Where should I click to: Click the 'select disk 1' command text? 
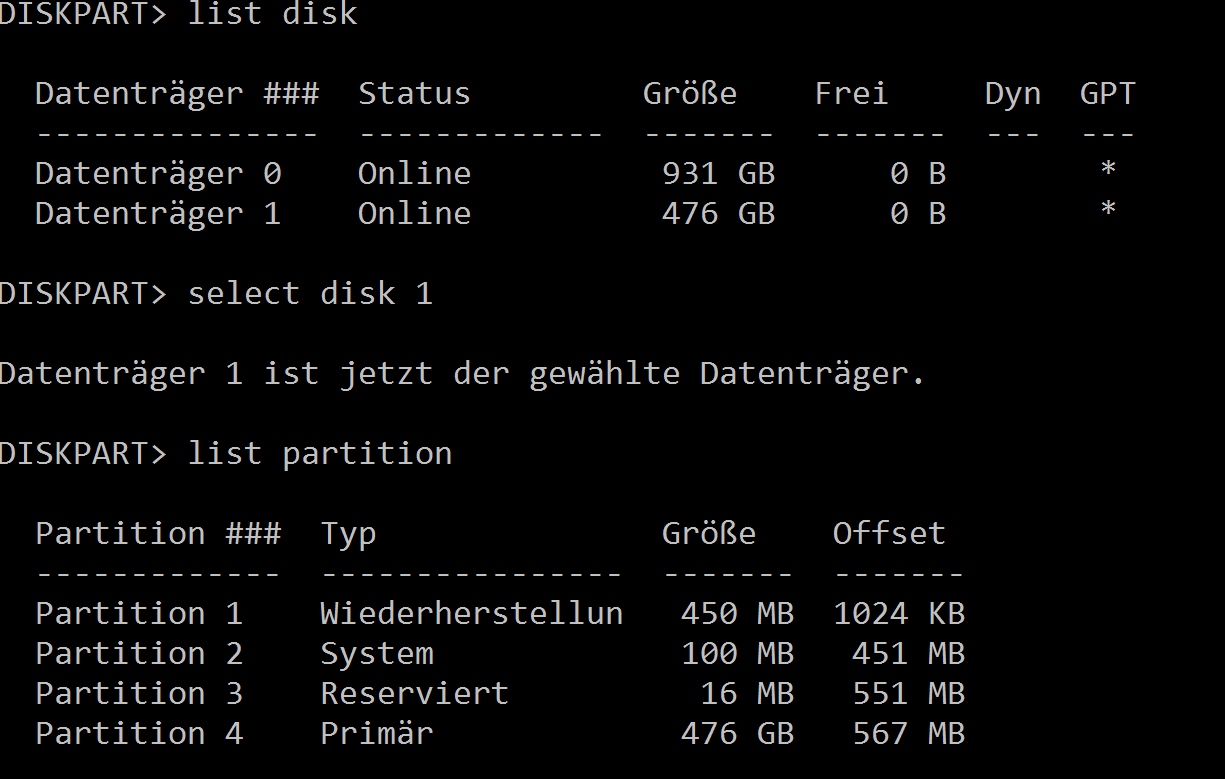[x=310, y=293]
